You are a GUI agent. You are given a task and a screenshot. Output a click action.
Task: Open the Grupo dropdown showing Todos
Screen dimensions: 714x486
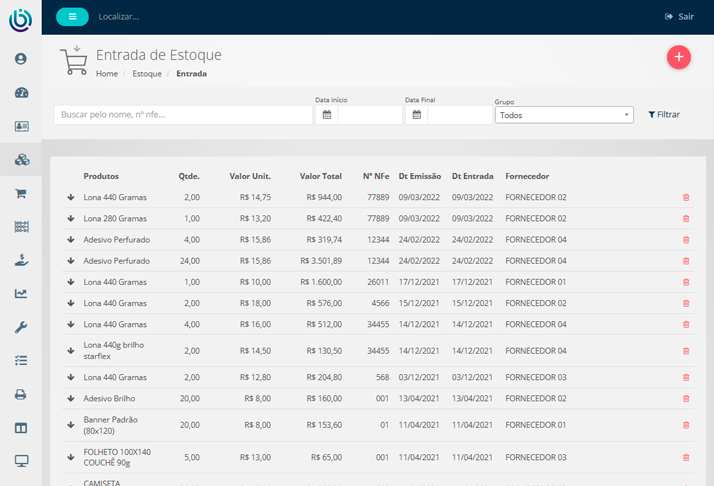click(x=564, y=115)
